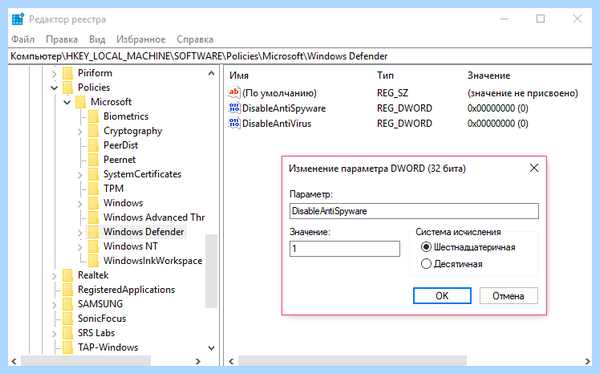The image size is (600, 374).
Task: Open the Справка menu
Action: [x=195, y=39]
